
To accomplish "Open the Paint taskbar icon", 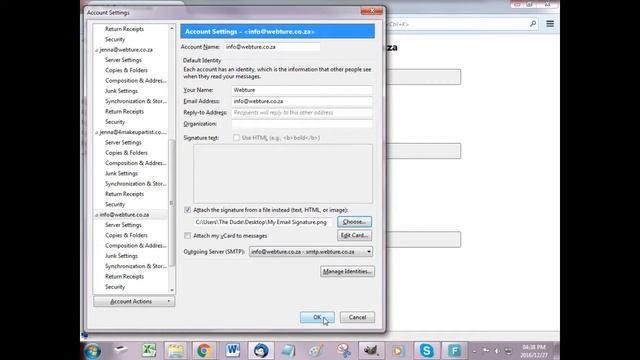I will 316,351.
